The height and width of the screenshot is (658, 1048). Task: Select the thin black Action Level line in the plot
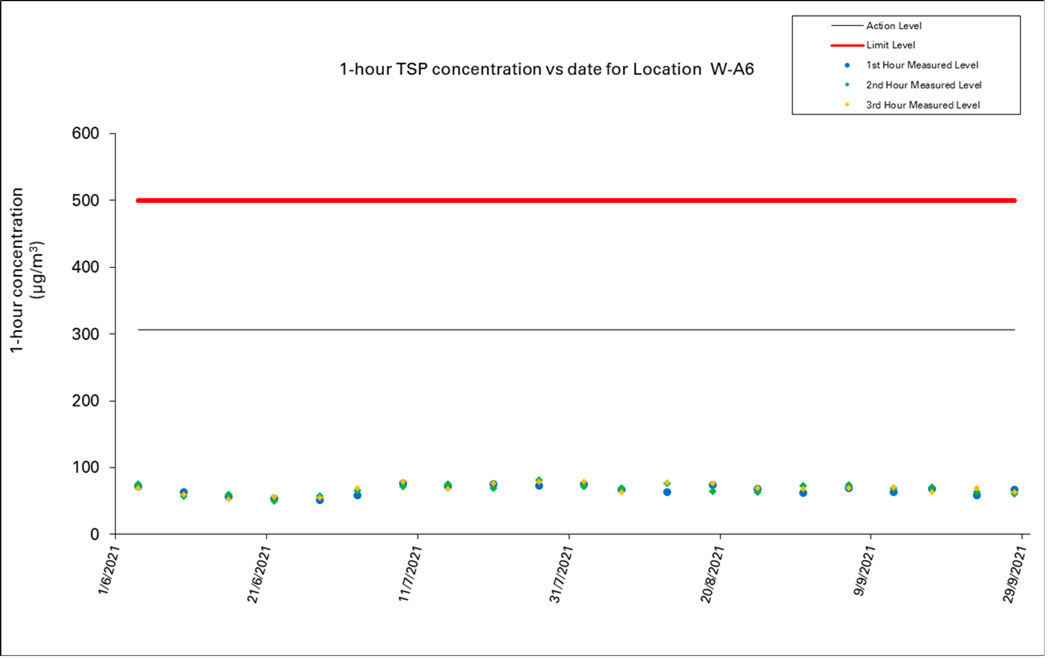(575, 329)
